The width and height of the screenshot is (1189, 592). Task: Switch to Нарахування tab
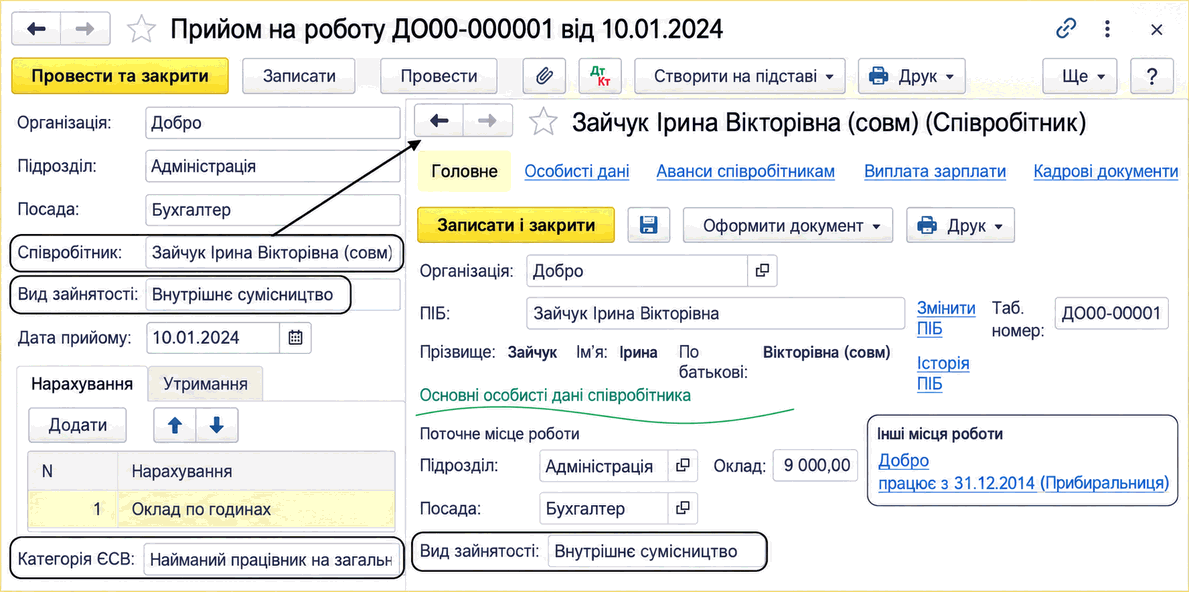83,384
